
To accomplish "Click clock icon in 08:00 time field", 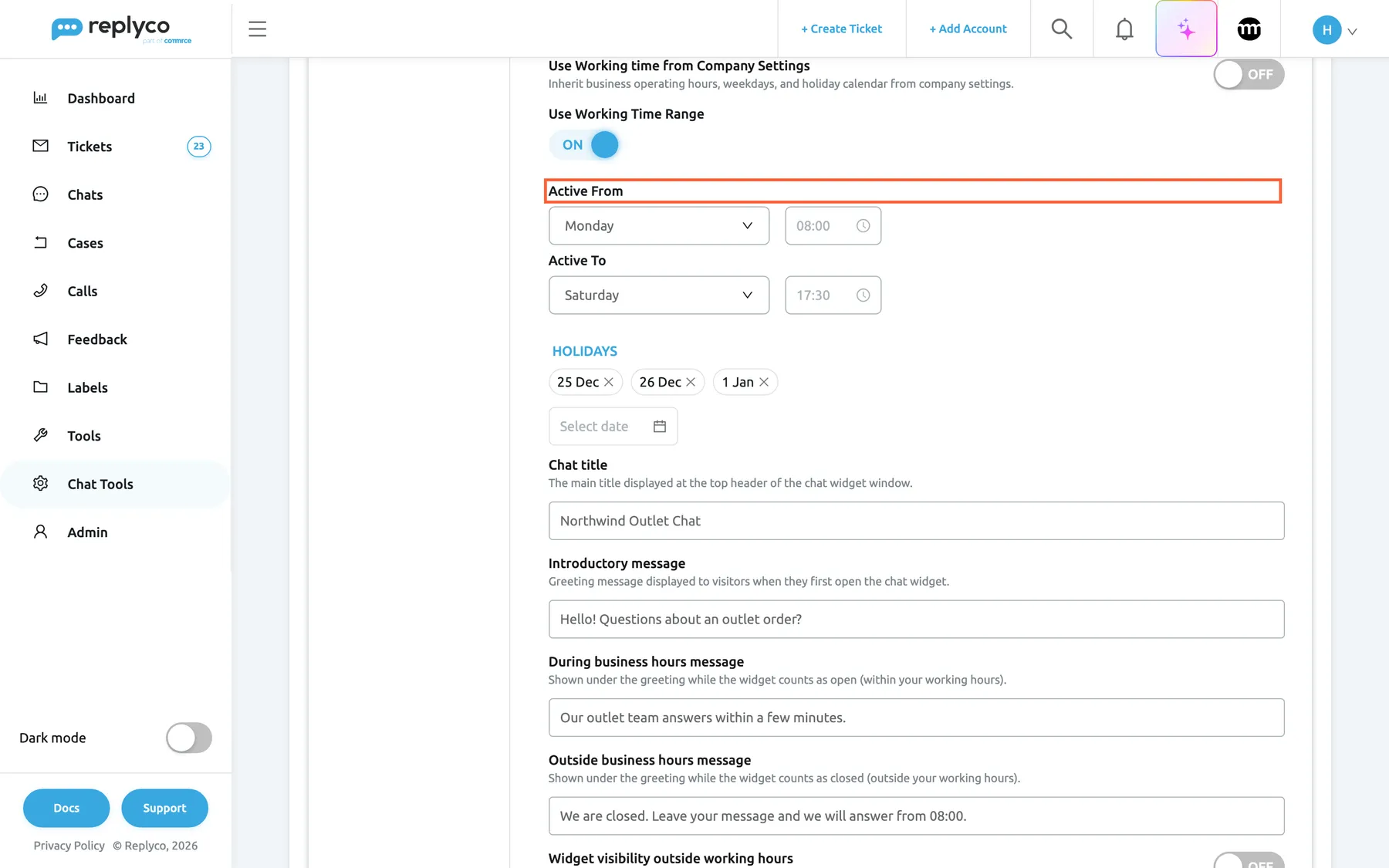I will (x=863, y=225).
